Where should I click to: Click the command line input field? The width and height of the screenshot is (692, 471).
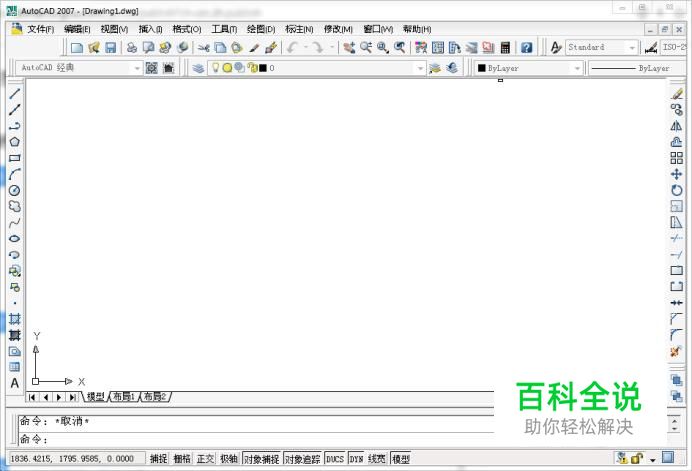pyautogui.click(x=256, y=439)
